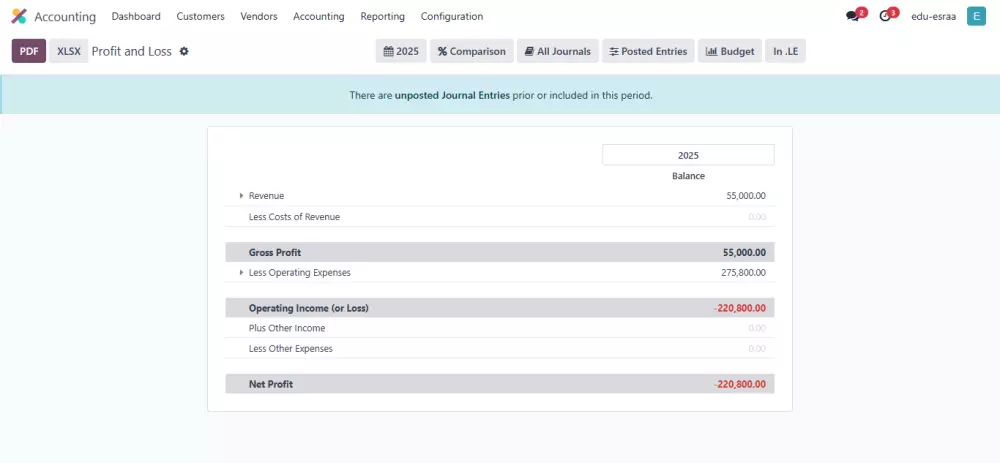The image size is (1000, 463).
Task: Open Posted Entries options filter
Action: point(648,51)
